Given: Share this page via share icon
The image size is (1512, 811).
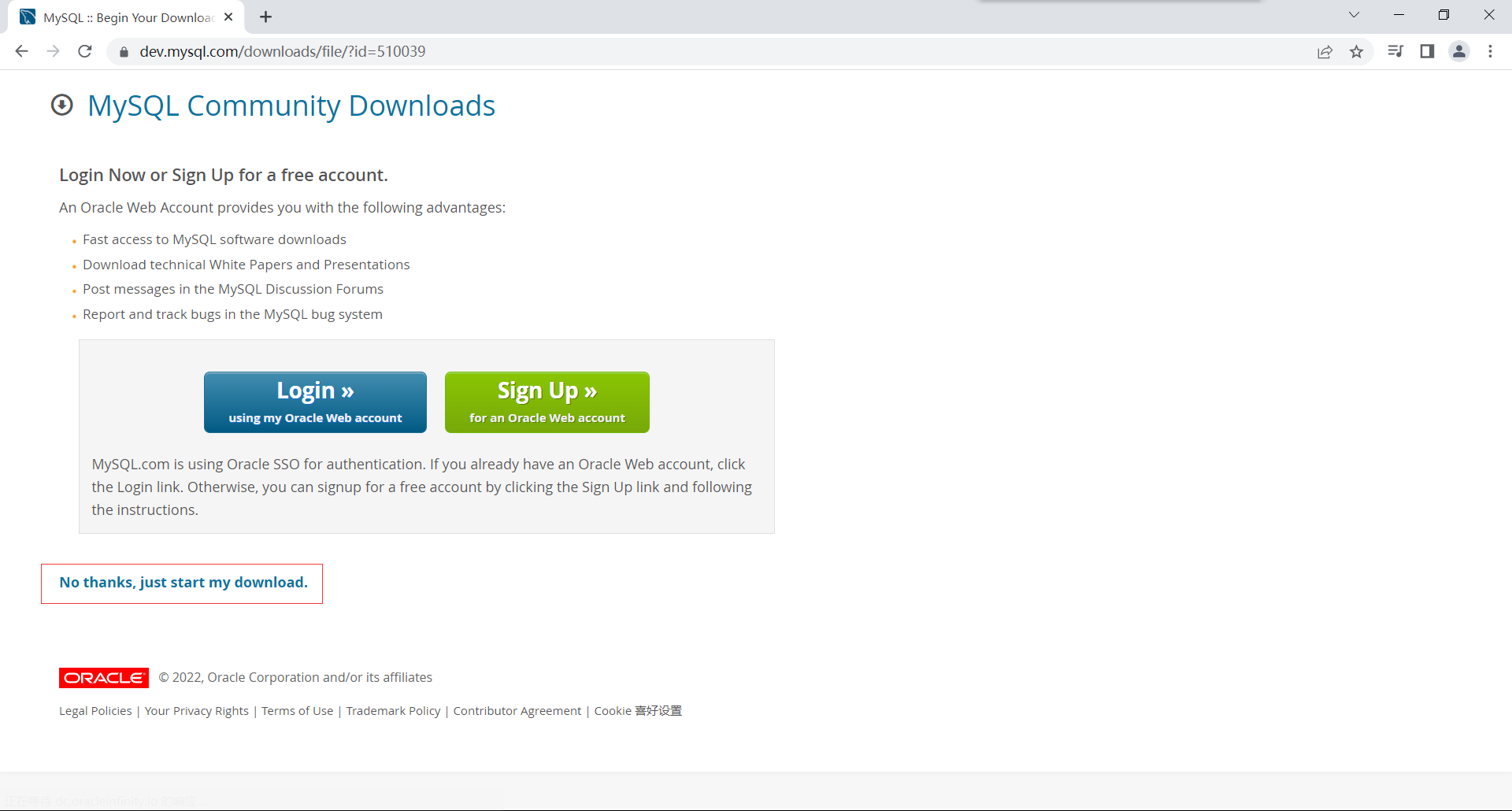Looking at the screenshot, I should coord(1325,52).
